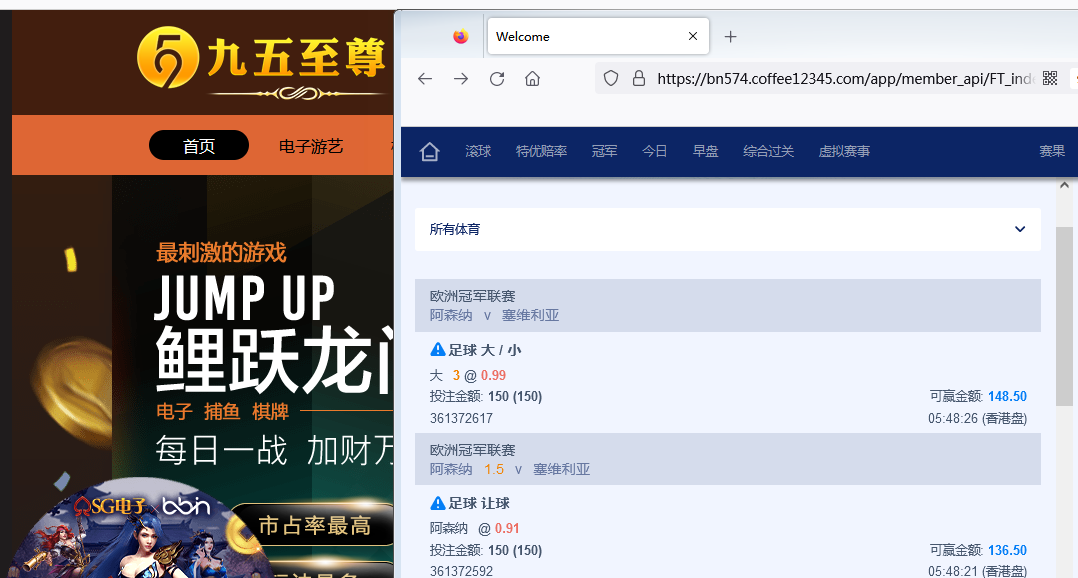This screenshot has width=1078, height=578.
Task: Go to the browser home page icon
Action: [x=533, y=79]
